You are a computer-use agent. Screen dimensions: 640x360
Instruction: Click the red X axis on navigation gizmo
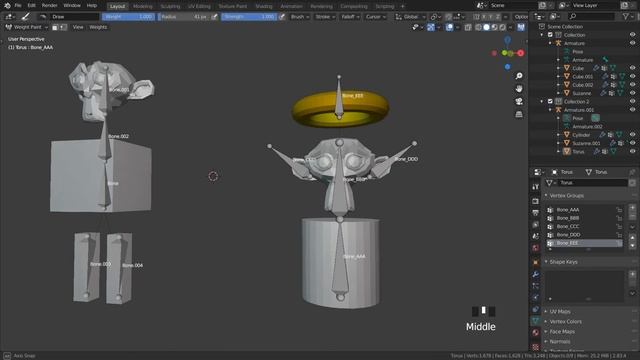click(x=520, y=53)
